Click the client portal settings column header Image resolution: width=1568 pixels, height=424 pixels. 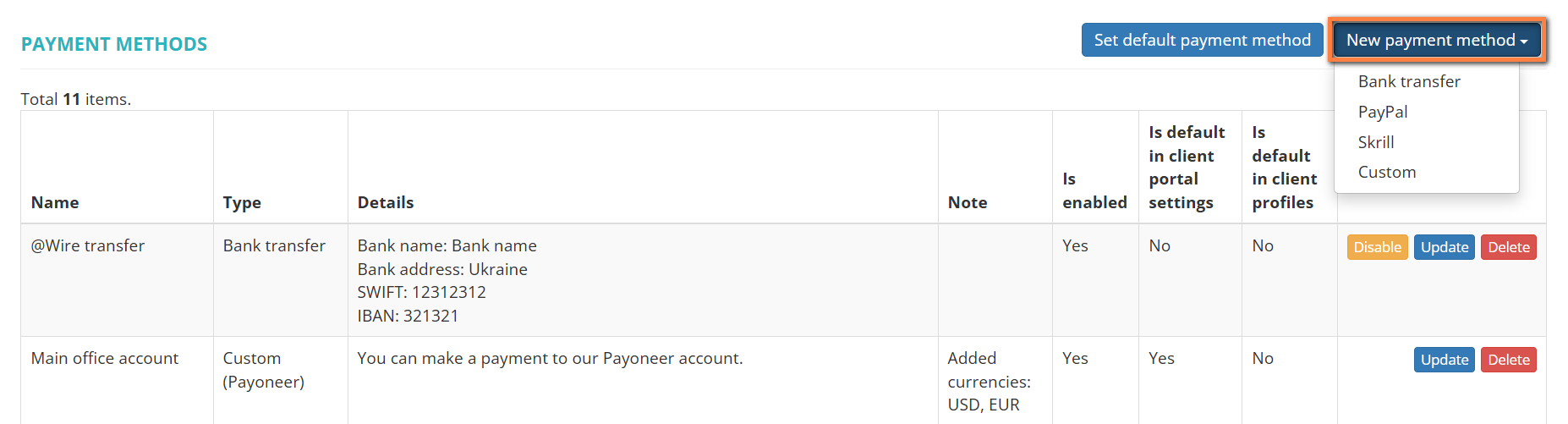[x=1187, y=168]
